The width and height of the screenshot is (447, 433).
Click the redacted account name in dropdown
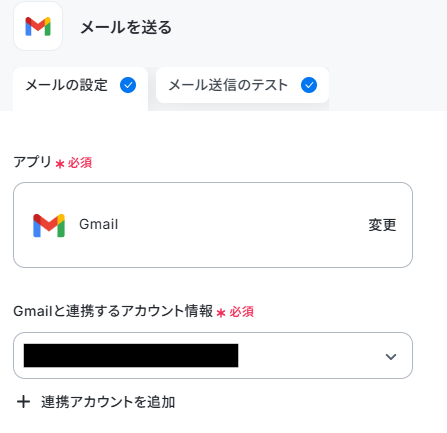pos(131,355)
